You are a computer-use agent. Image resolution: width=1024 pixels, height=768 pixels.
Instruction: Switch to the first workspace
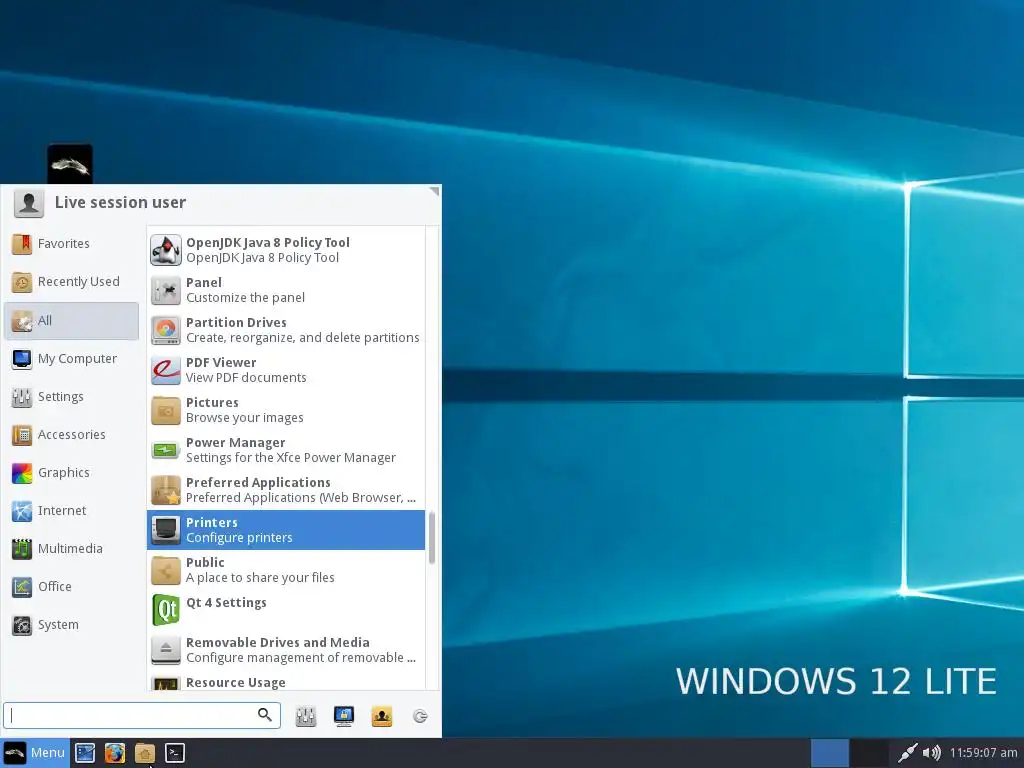click(x=829, y=753)
